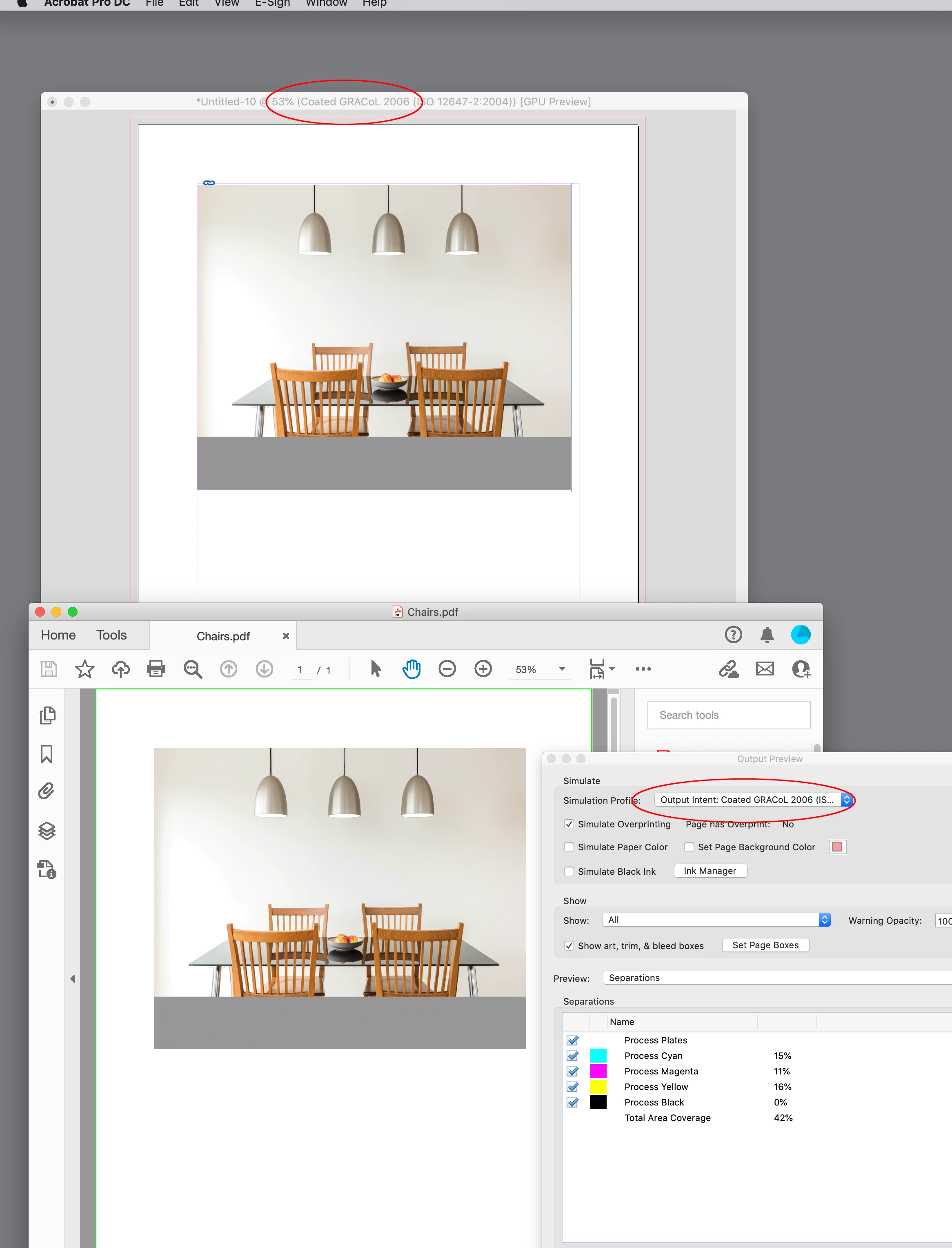Click the email envelope icon

(765, 669)
